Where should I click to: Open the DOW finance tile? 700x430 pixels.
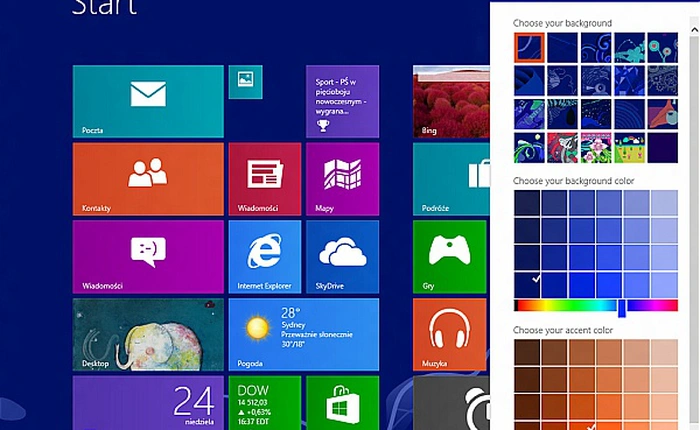[x=265, y=403]
